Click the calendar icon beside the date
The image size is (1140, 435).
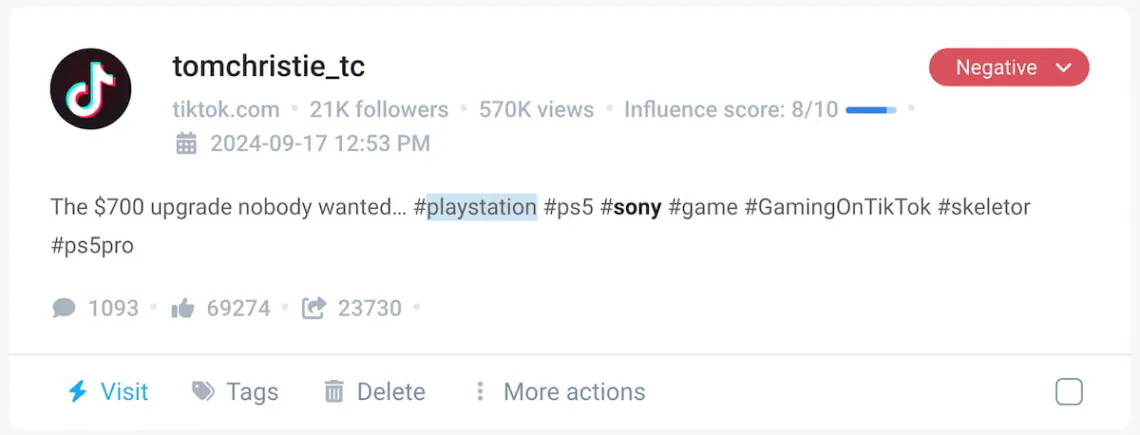tap(186, 143)
